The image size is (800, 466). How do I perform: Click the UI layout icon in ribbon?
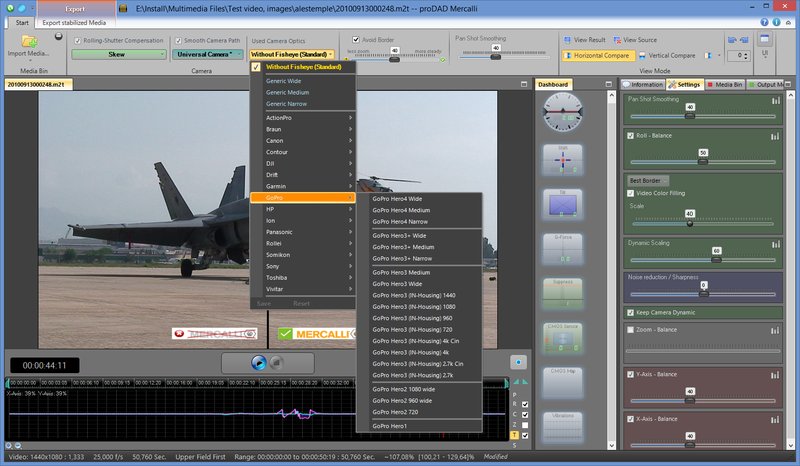pyautogui.click(x=764, y=40)
